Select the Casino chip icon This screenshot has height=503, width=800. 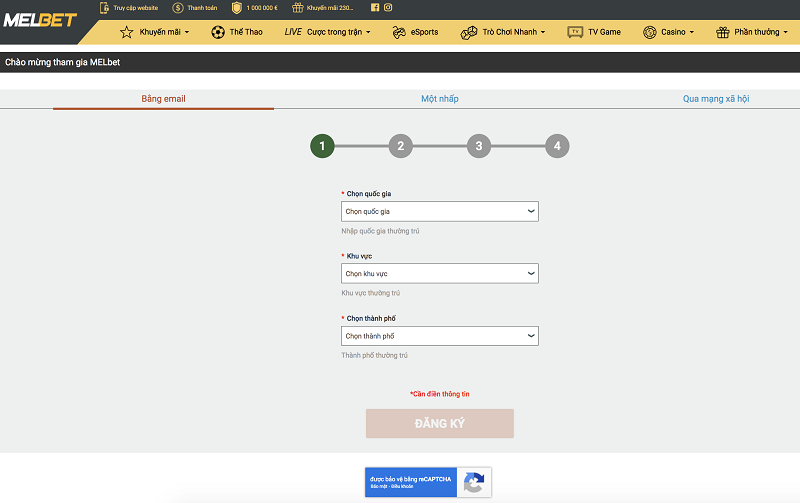[649, 32]
